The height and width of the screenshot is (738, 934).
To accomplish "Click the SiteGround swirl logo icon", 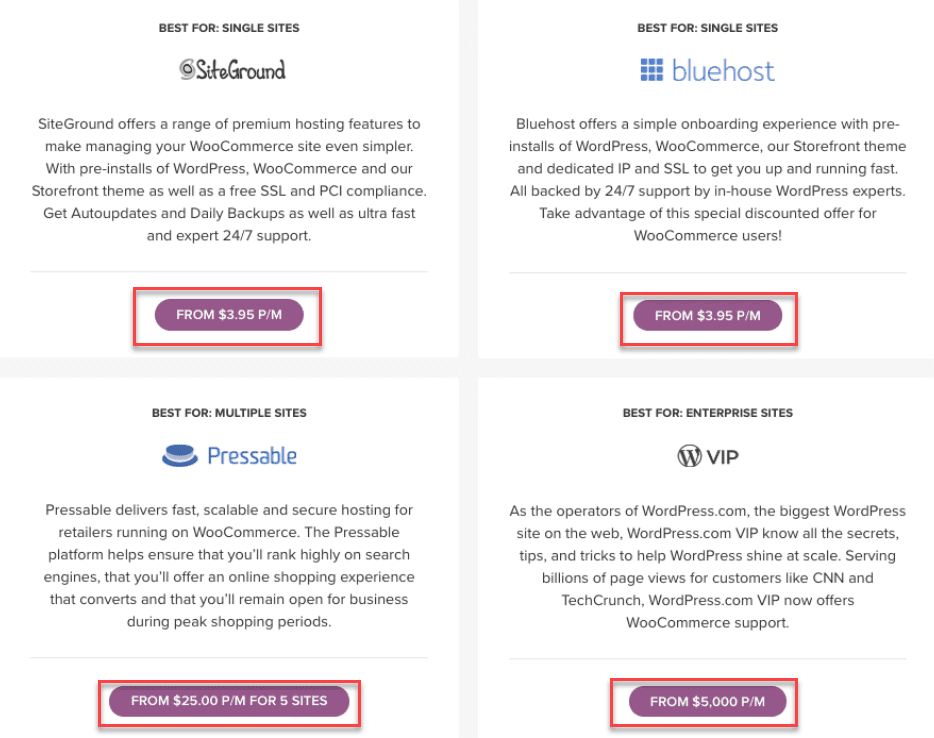I will click(187, 70).
